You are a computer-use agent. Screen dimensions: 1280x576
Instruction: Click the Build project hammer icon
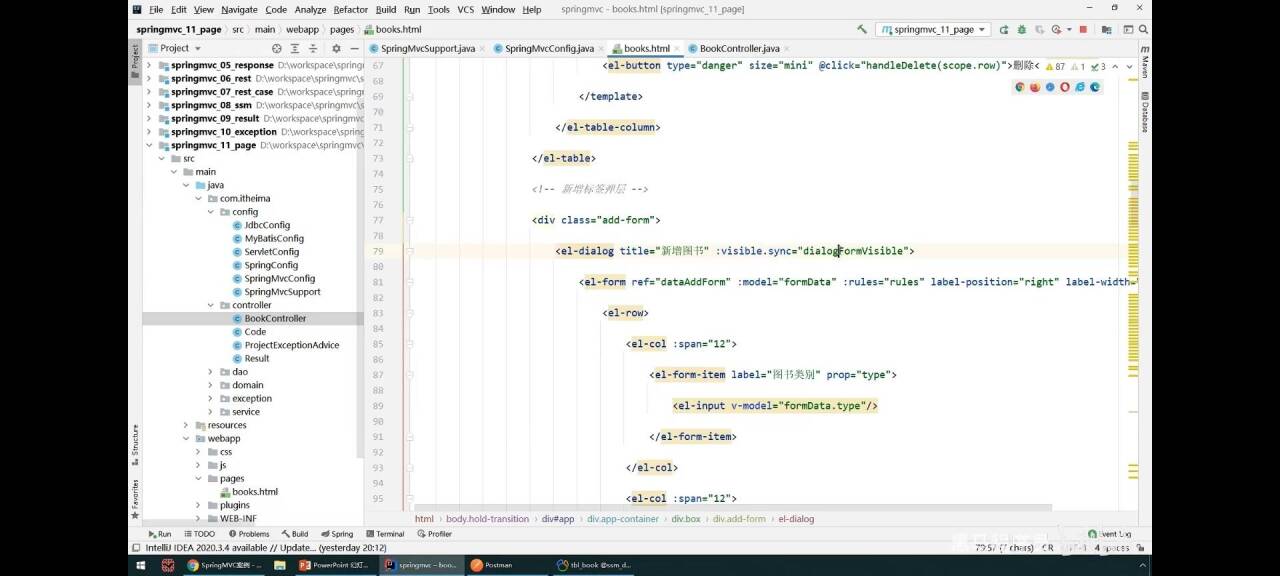pyautogui.click(x=862, y=29)
